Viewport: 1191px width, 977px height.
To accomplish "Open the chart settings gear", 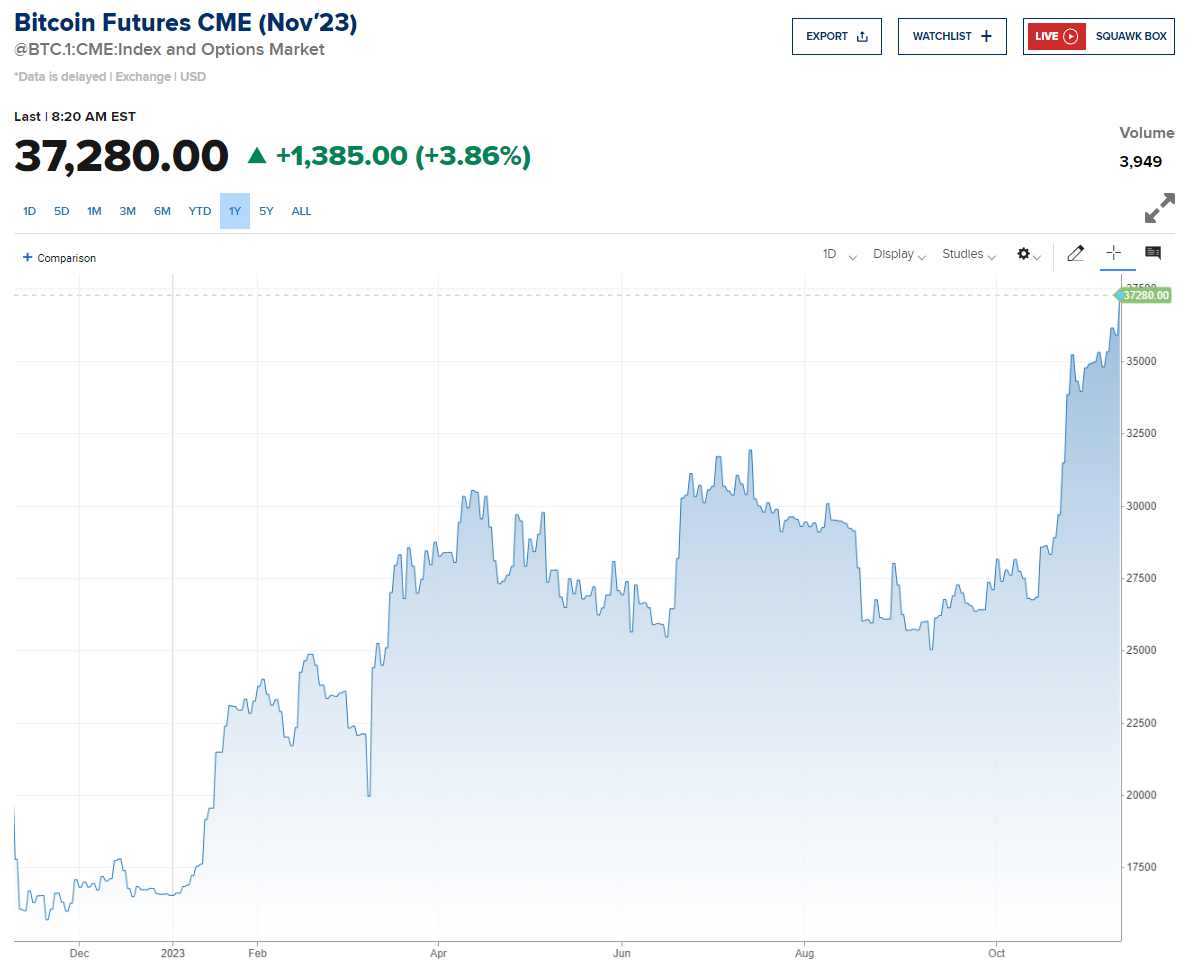I will click(x=1028, y=254).
